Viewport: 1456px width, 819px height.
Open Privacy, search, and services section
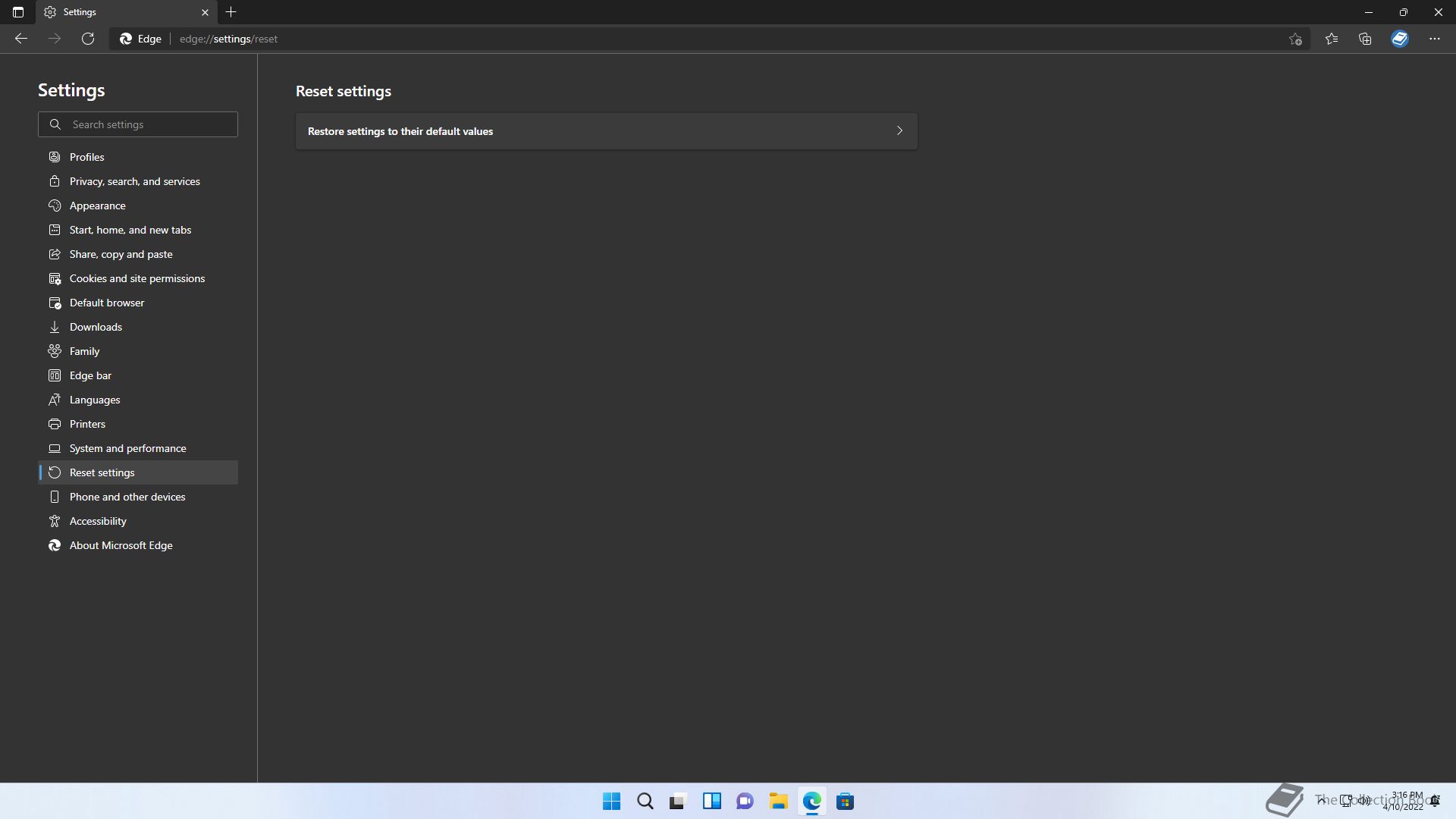(x=134, y=181)
